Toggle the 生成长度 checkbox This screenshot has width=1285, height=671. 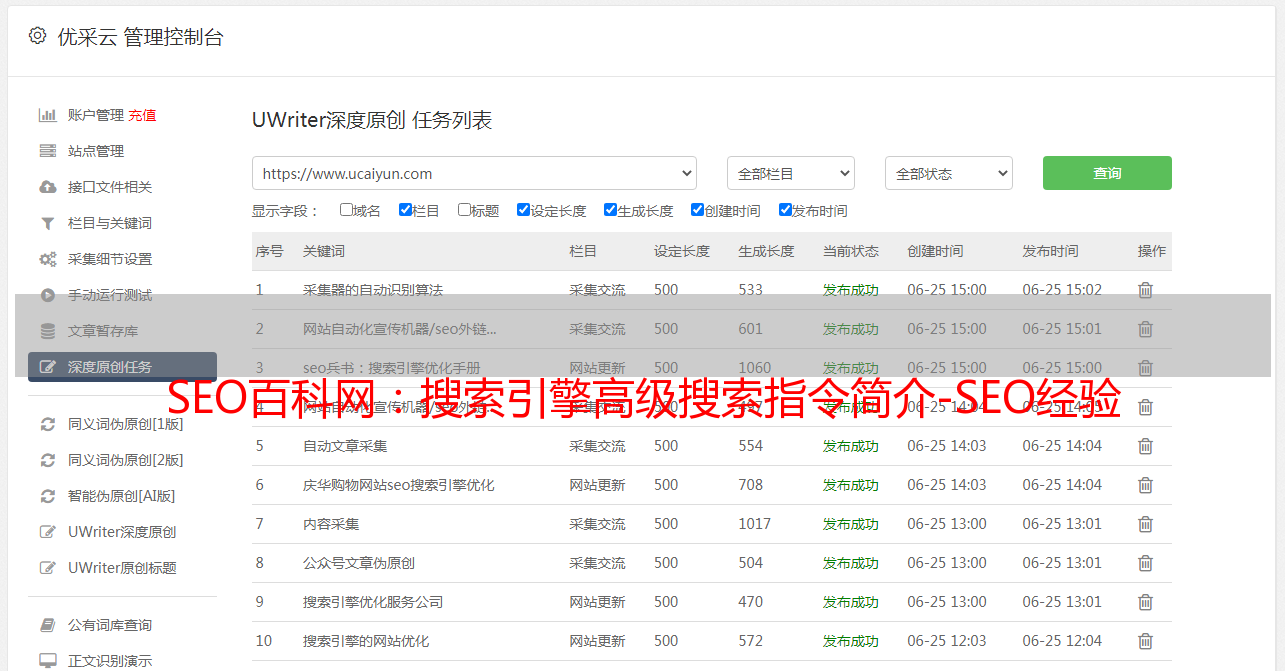point(610,210)
